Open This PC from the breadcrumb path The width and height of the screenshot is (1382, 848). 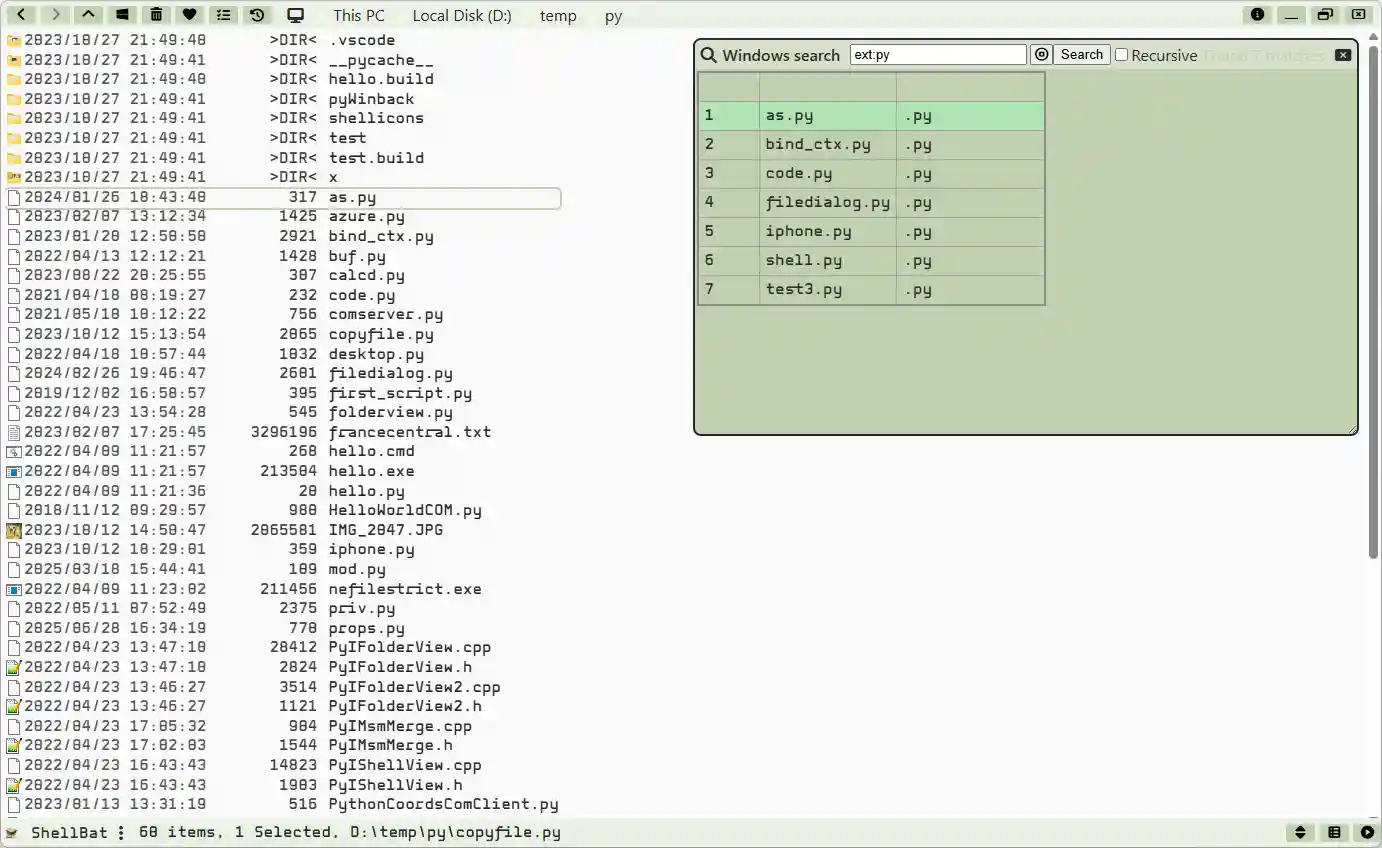click(358, 15)
